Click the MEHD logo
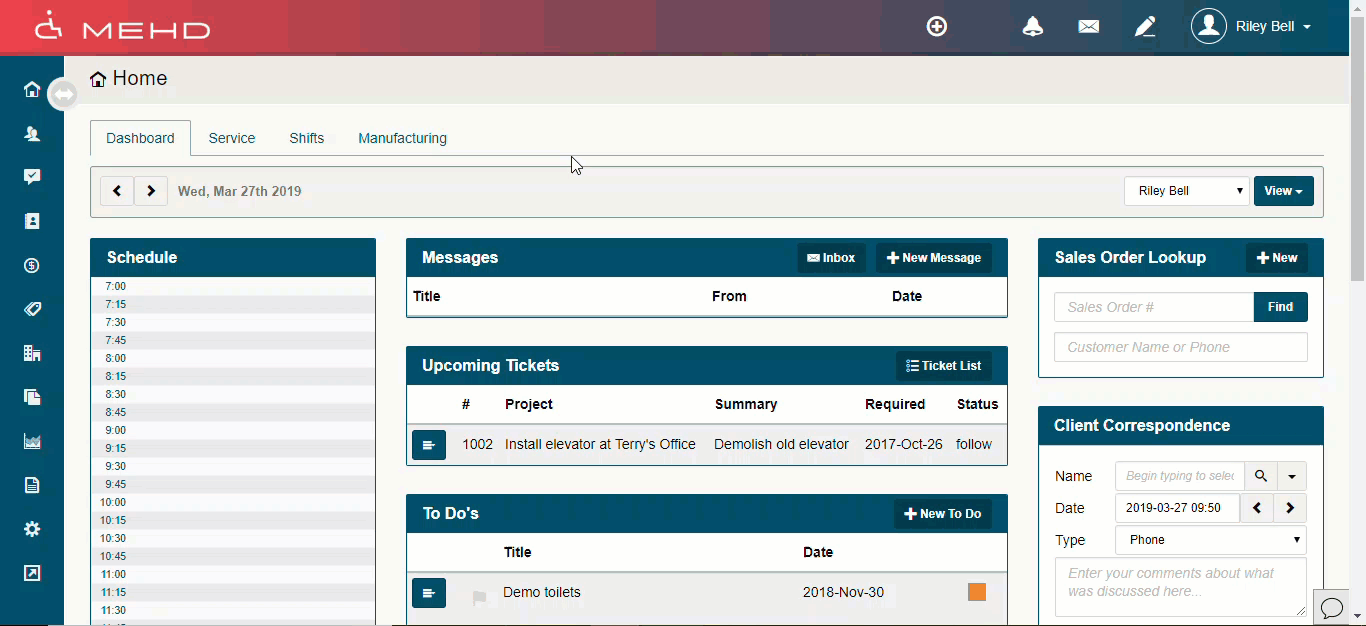Image resolution: width=1366 pixels, height=626 pixels. click(x=122, y=27)
